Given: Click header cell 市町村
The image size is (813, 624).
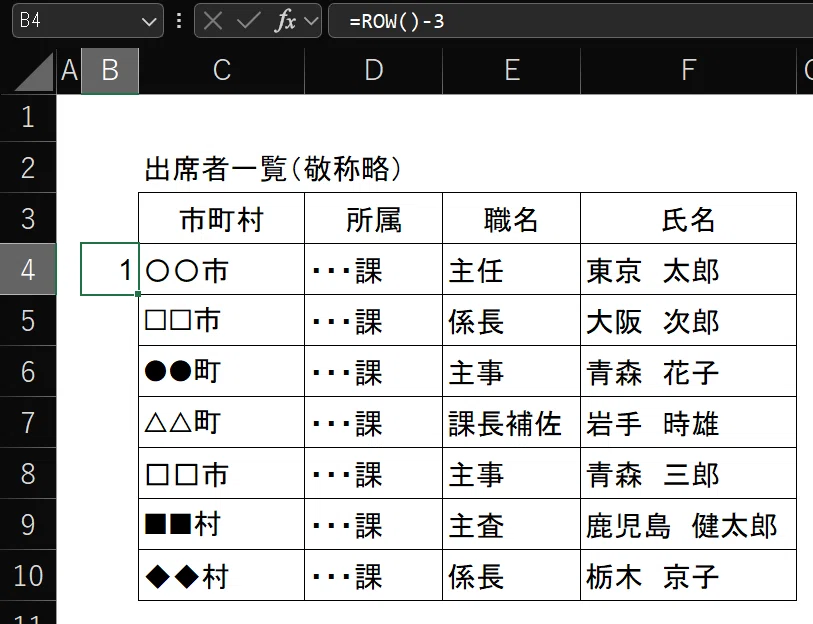Looking at the screenshot, I should (x=221, y=218).
